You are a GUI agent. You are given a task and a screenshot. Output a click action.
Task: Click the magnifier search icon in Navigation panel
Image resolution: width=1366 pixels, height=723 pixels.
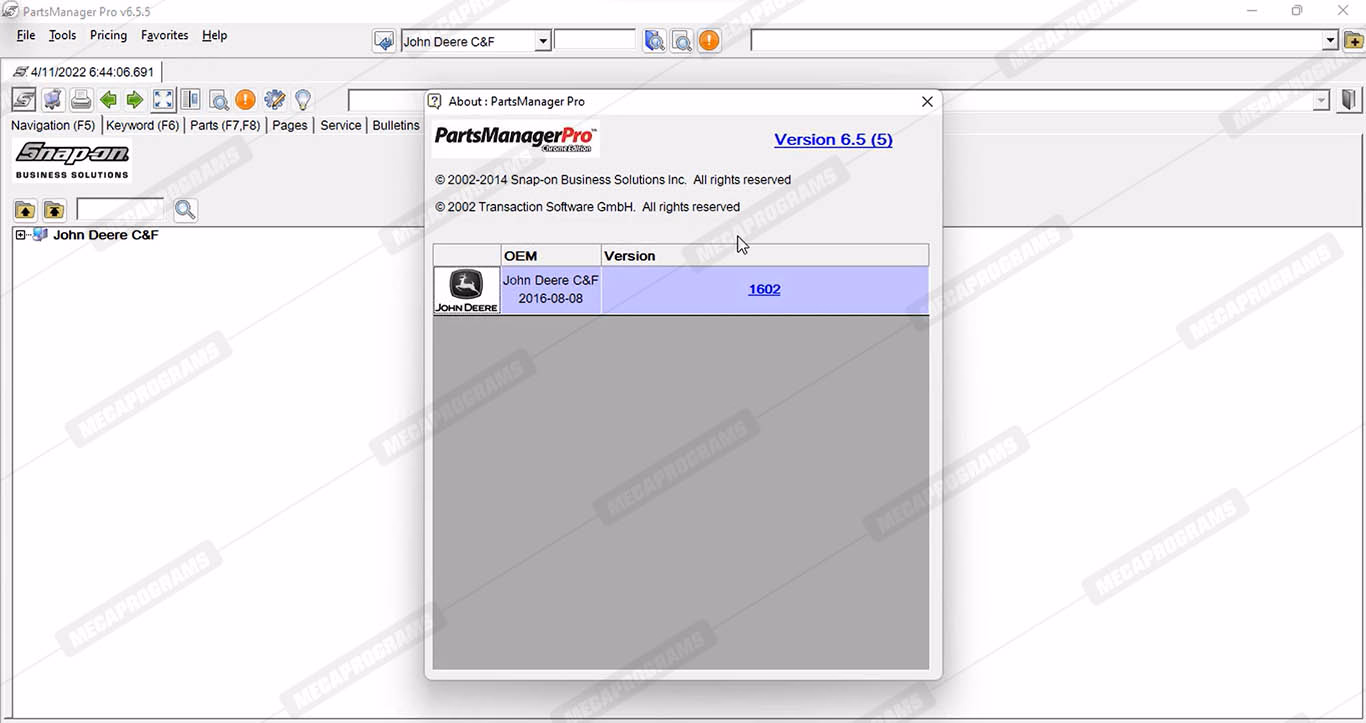coord(185,210)
